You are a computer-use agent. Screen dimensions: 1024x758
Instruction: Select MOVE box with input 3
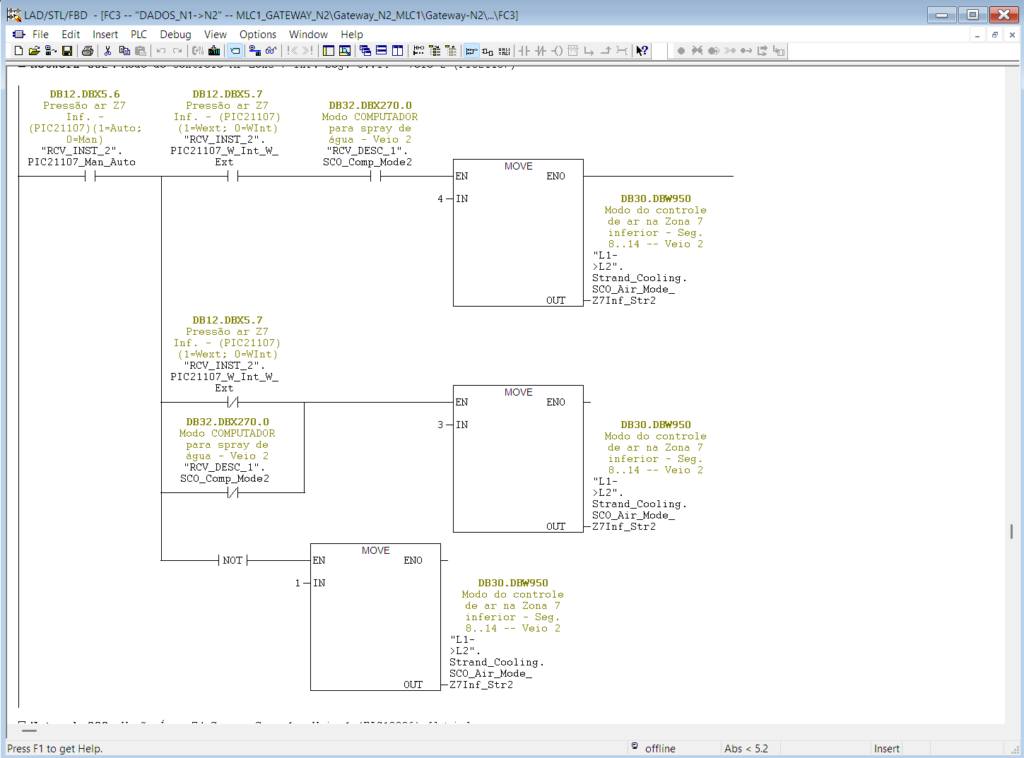tap(518, 458)
